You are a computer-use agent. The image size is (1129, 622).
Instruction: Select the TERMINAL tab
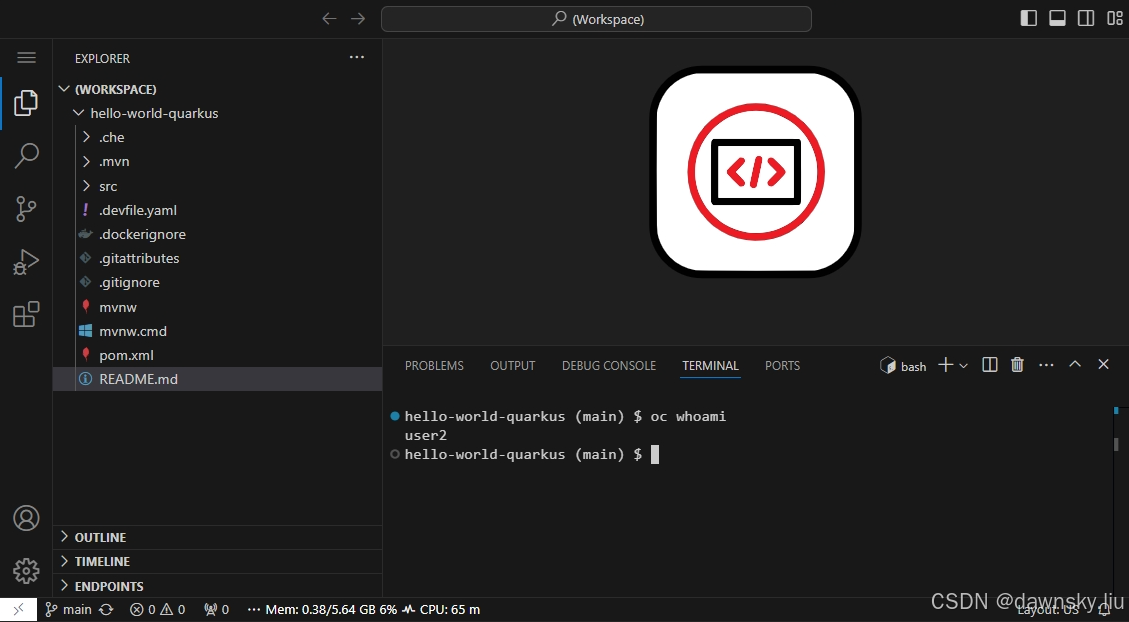(710, 366)
